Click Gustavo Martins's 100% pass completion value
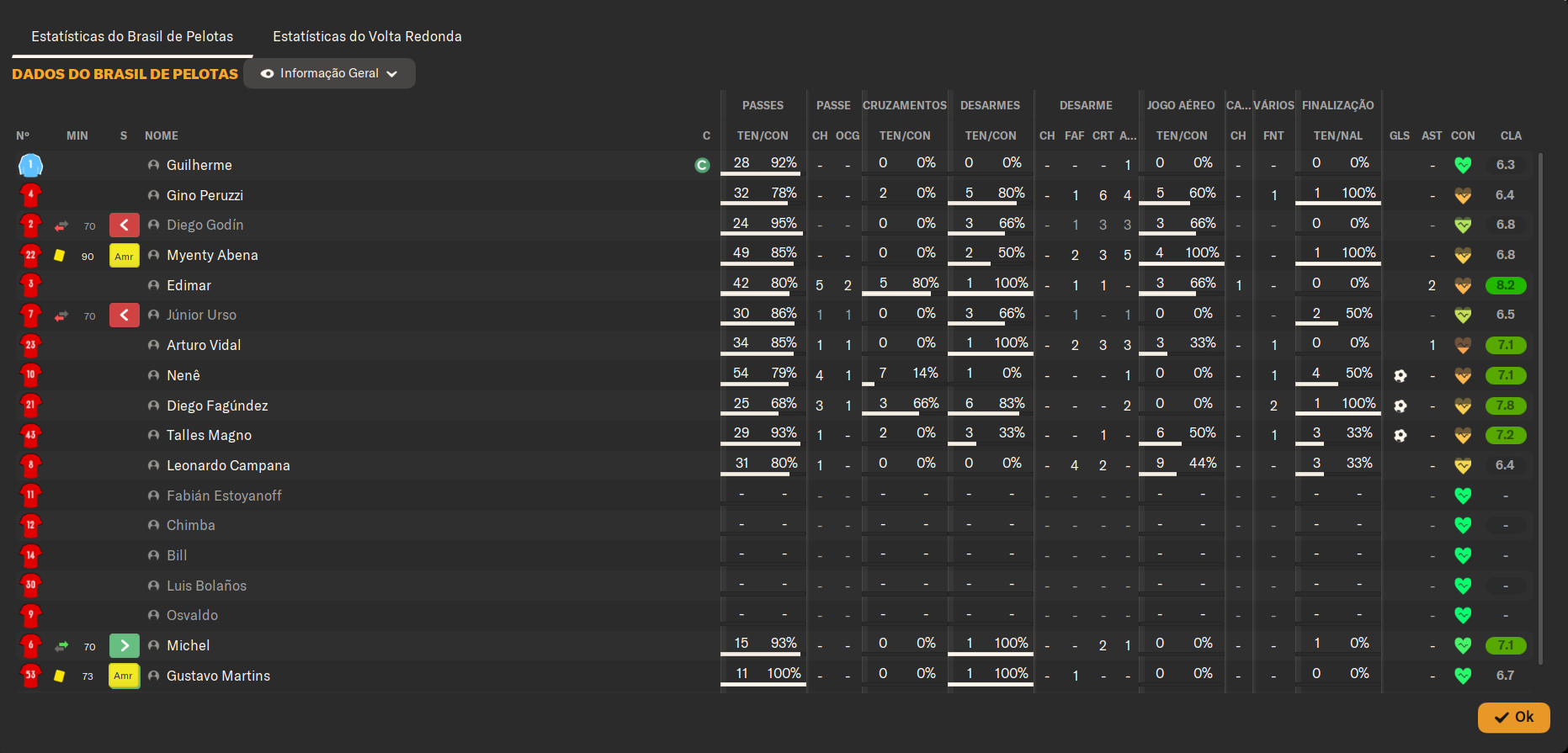Viewport: 1568px width, 753px height. point(784,673)
